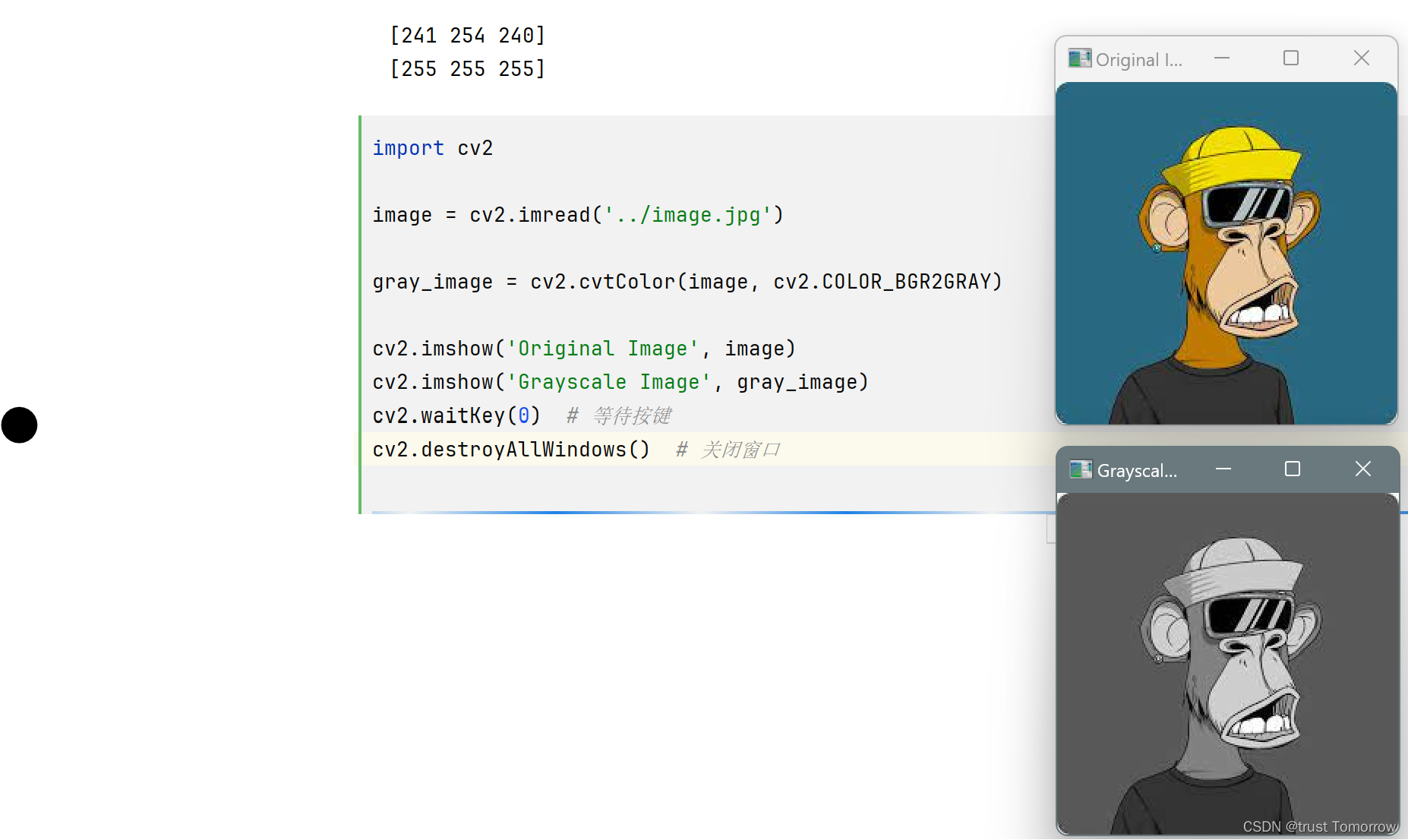Click the output row [241 254 240]
1408x840 pixels.
(x=468, y=36)
